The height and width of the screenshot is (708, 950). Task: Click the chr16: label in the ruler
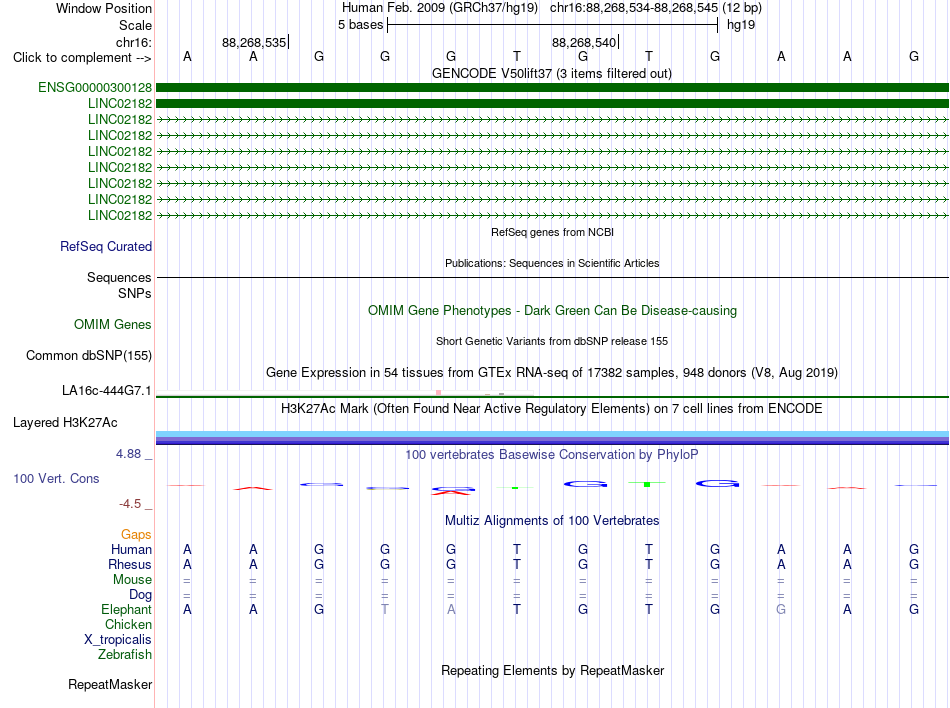click(x=134, y=42)
